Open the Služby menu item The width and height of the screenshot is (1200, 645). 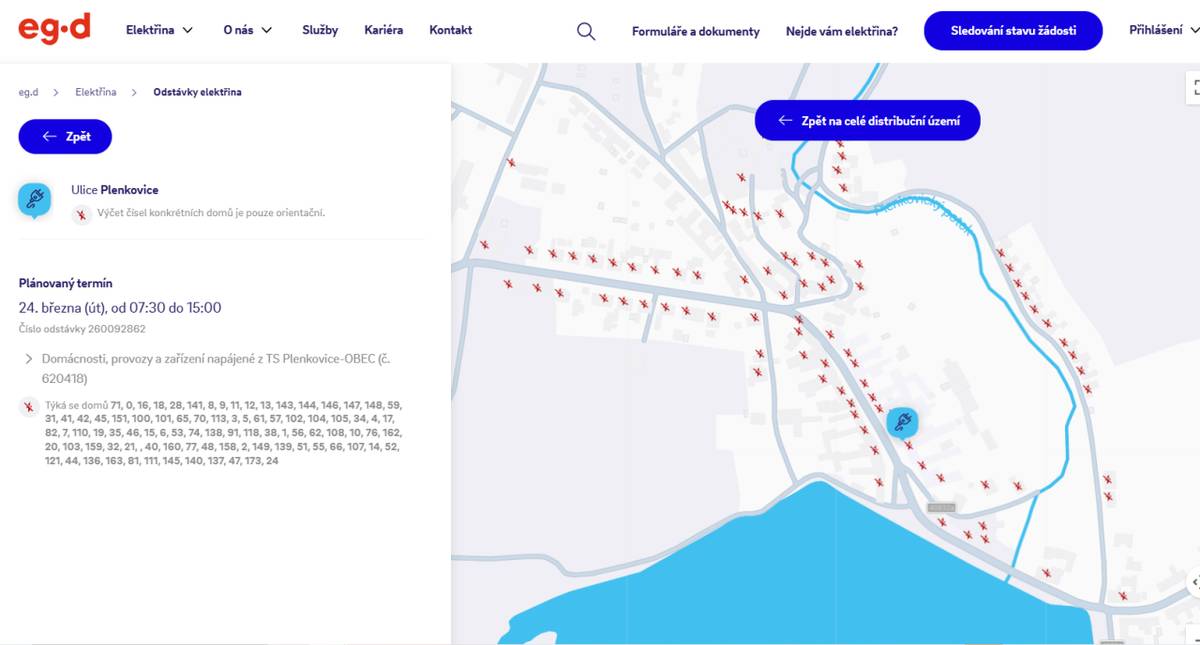click(320, 30)
